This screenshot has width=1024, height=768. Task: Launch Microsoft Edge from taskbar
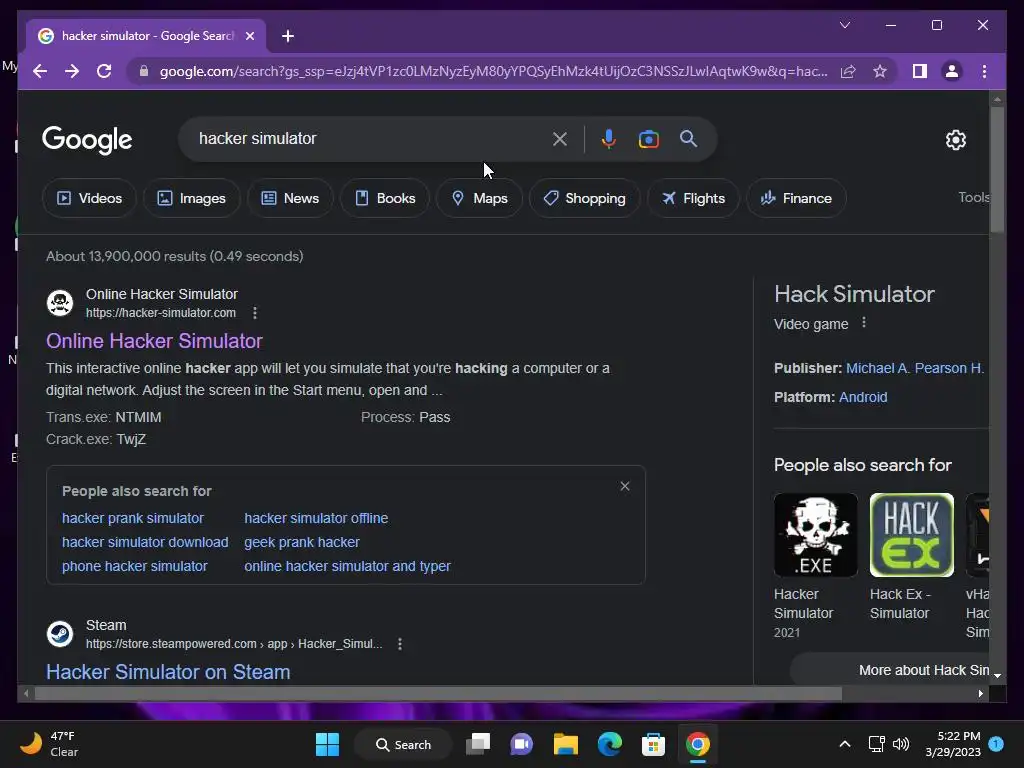tap(610, 744)
